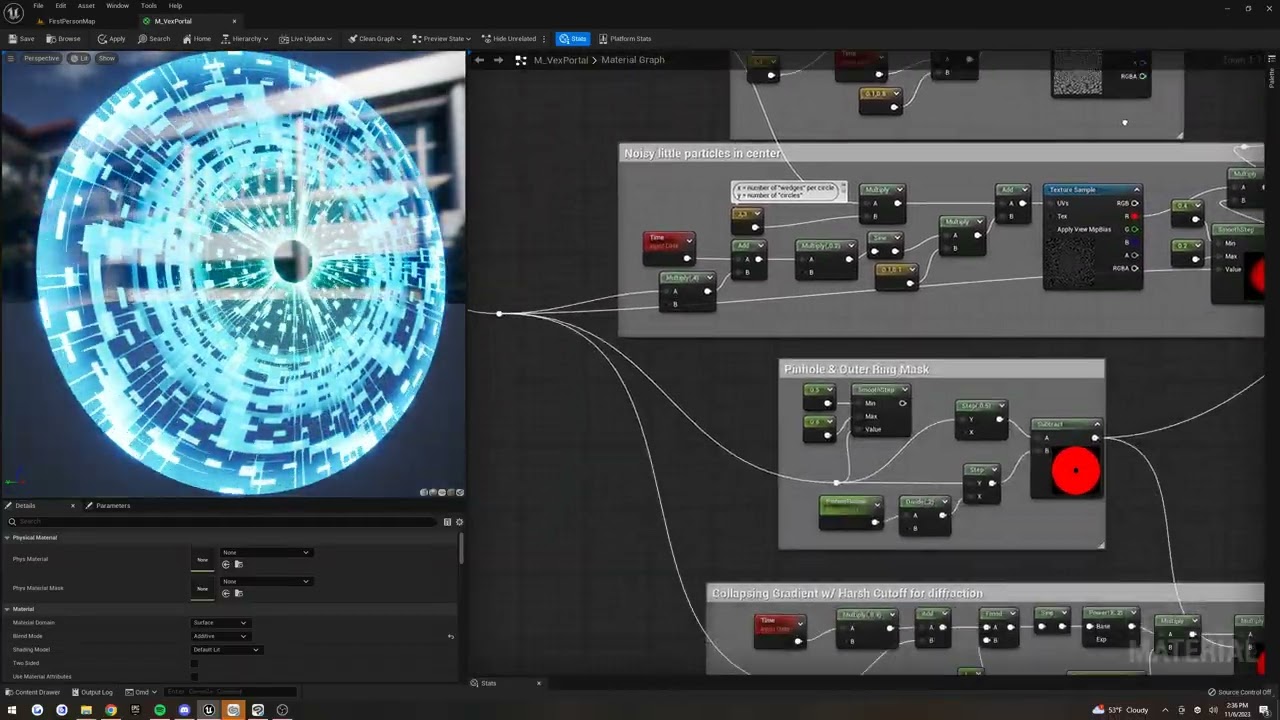
Task: Open the Tools menu
Action: coord(148,6)
